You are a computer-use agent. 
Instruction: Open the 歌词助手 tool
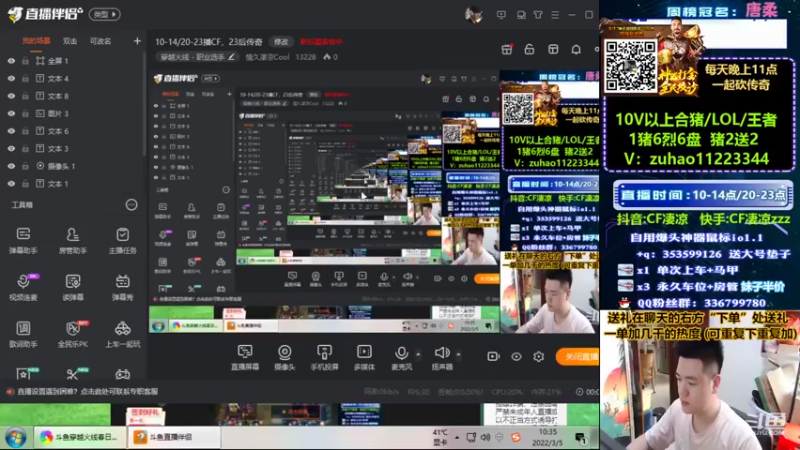tap(23, 334)
